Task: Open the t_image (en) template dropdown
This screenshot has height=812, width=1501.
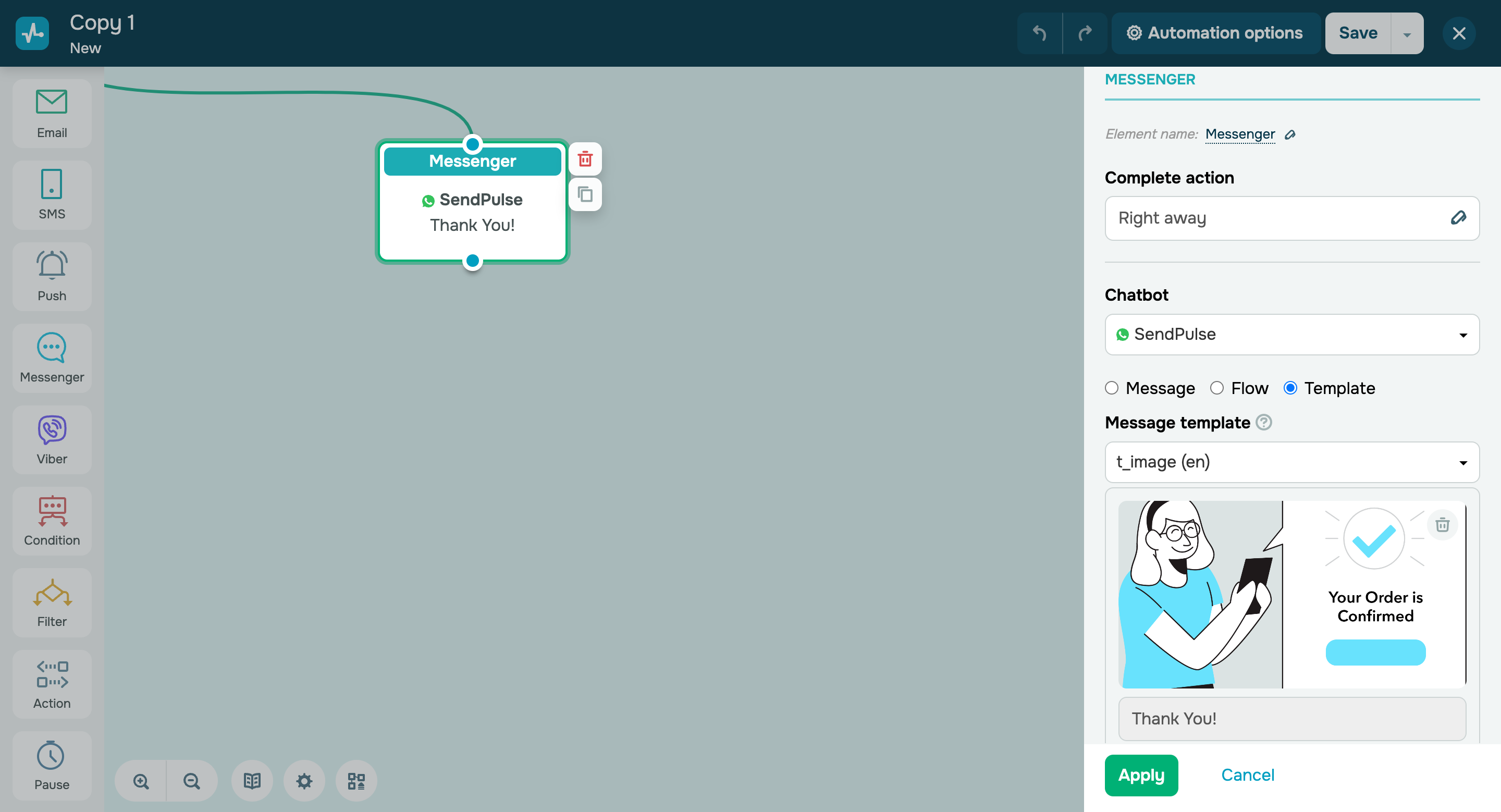Action: tap(1291, 462)
